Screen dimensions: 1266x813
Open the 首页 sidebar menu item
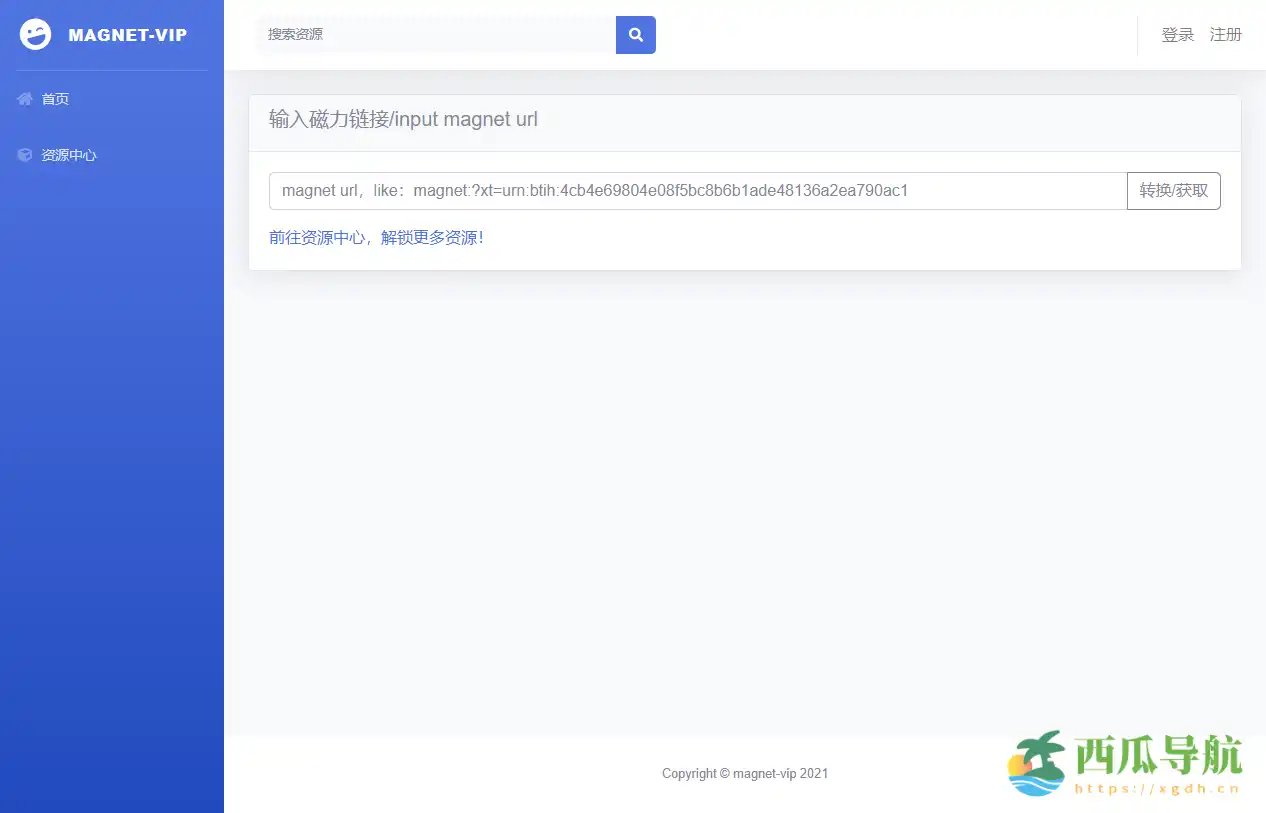[x=55, y=99]
